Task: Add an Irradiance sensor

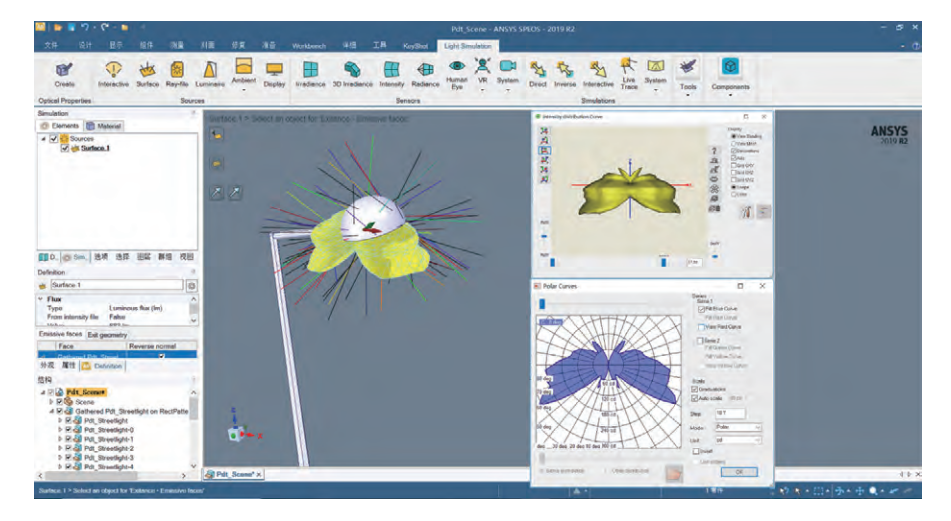Action: 310,71
